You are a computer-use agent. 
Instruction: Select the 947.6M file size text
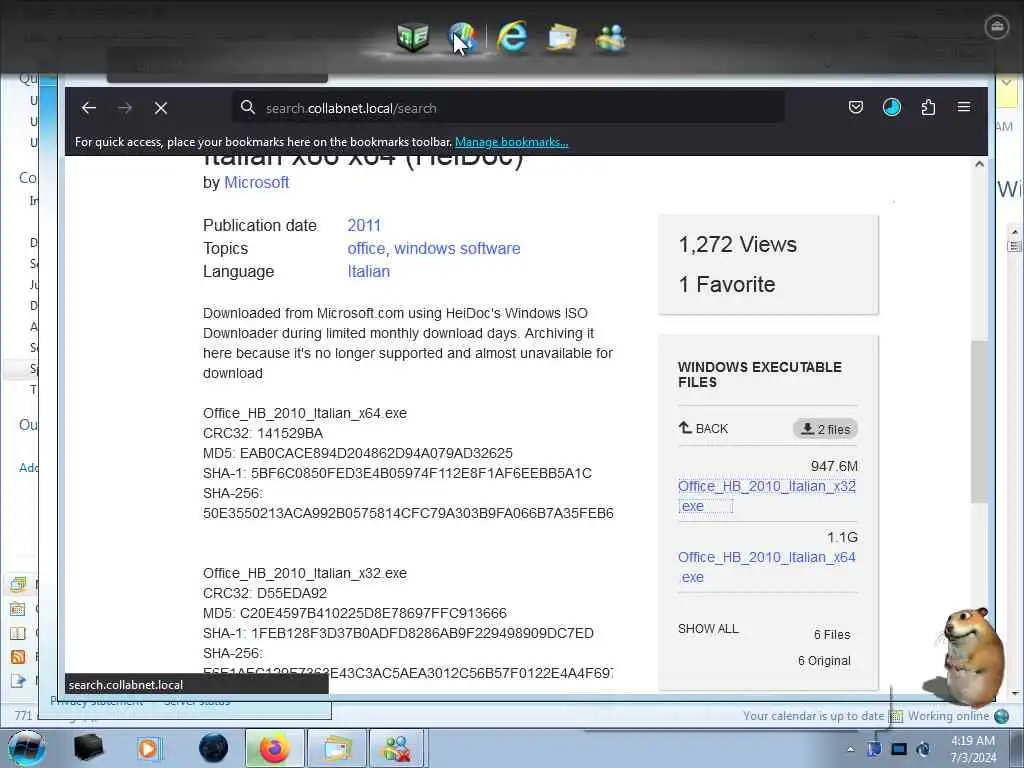point(835,466)
